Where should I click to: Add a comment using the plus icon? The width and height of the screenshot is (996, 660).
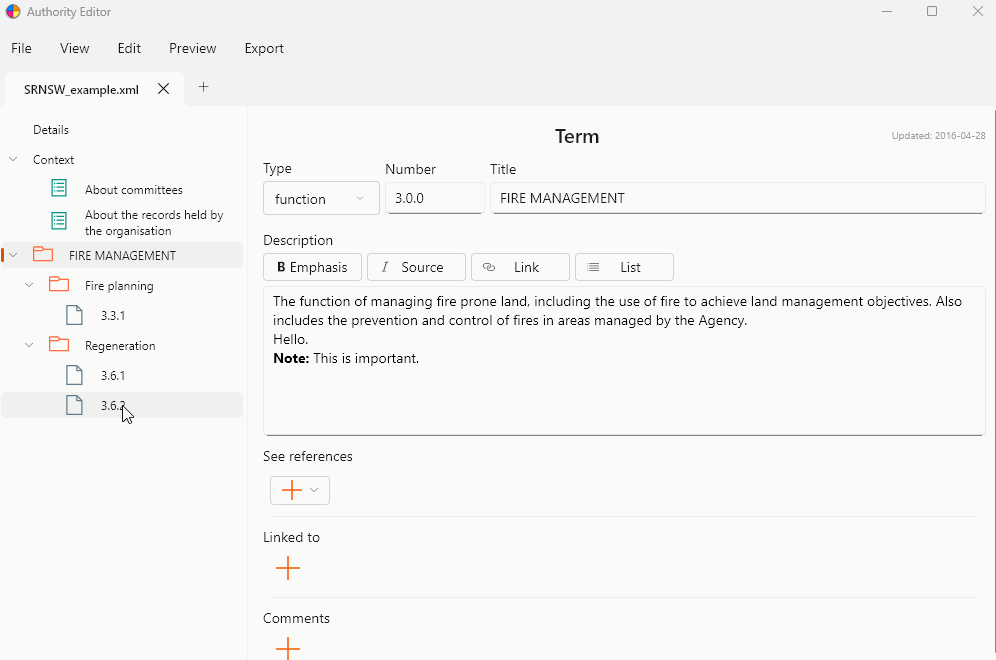point(287,648)
